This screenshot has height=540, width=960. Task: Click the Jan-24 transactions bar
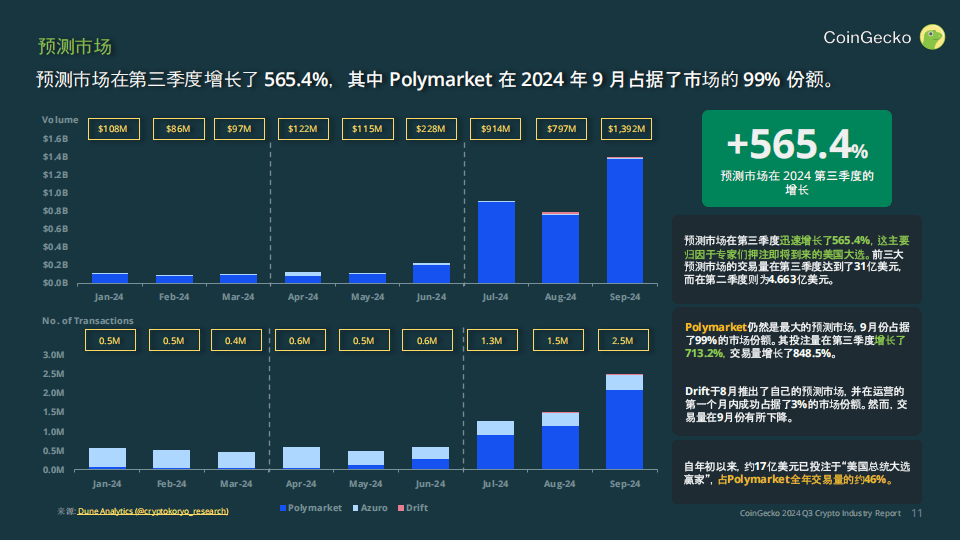107,459
